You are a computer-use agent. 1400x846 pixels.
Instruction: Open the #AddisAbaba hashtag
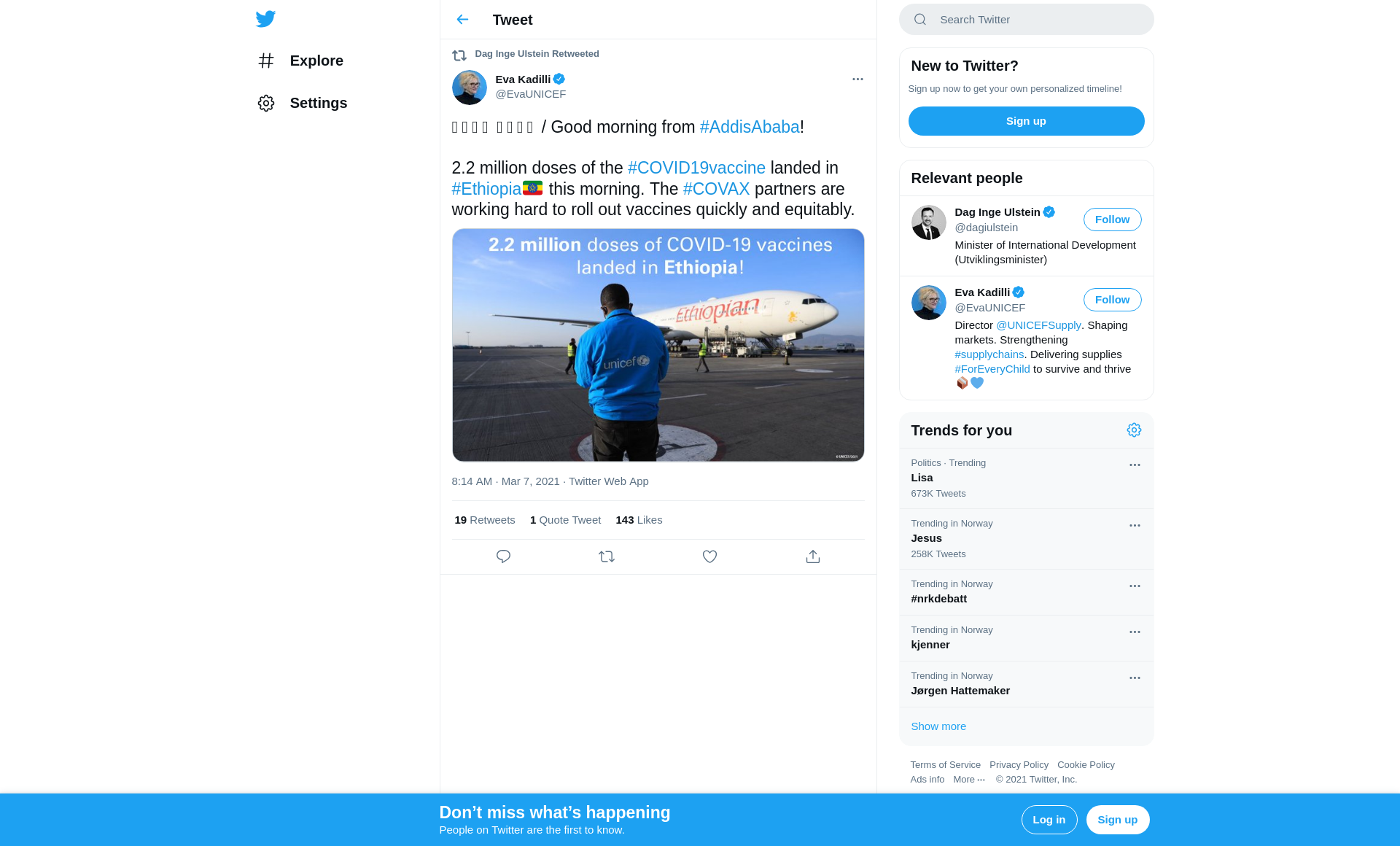coord(750,127)
